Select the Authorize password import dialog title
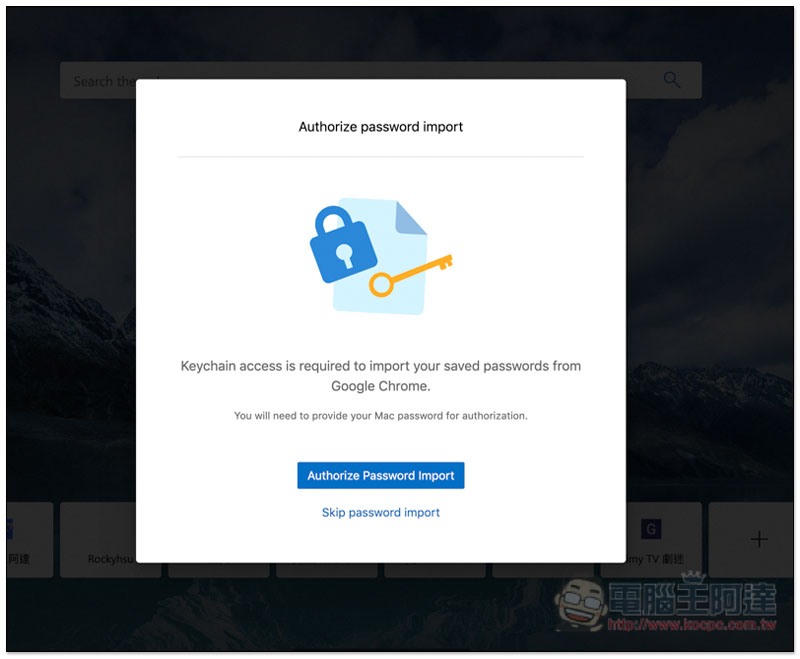This screenshot has height=659, width=800. (381, 126)
